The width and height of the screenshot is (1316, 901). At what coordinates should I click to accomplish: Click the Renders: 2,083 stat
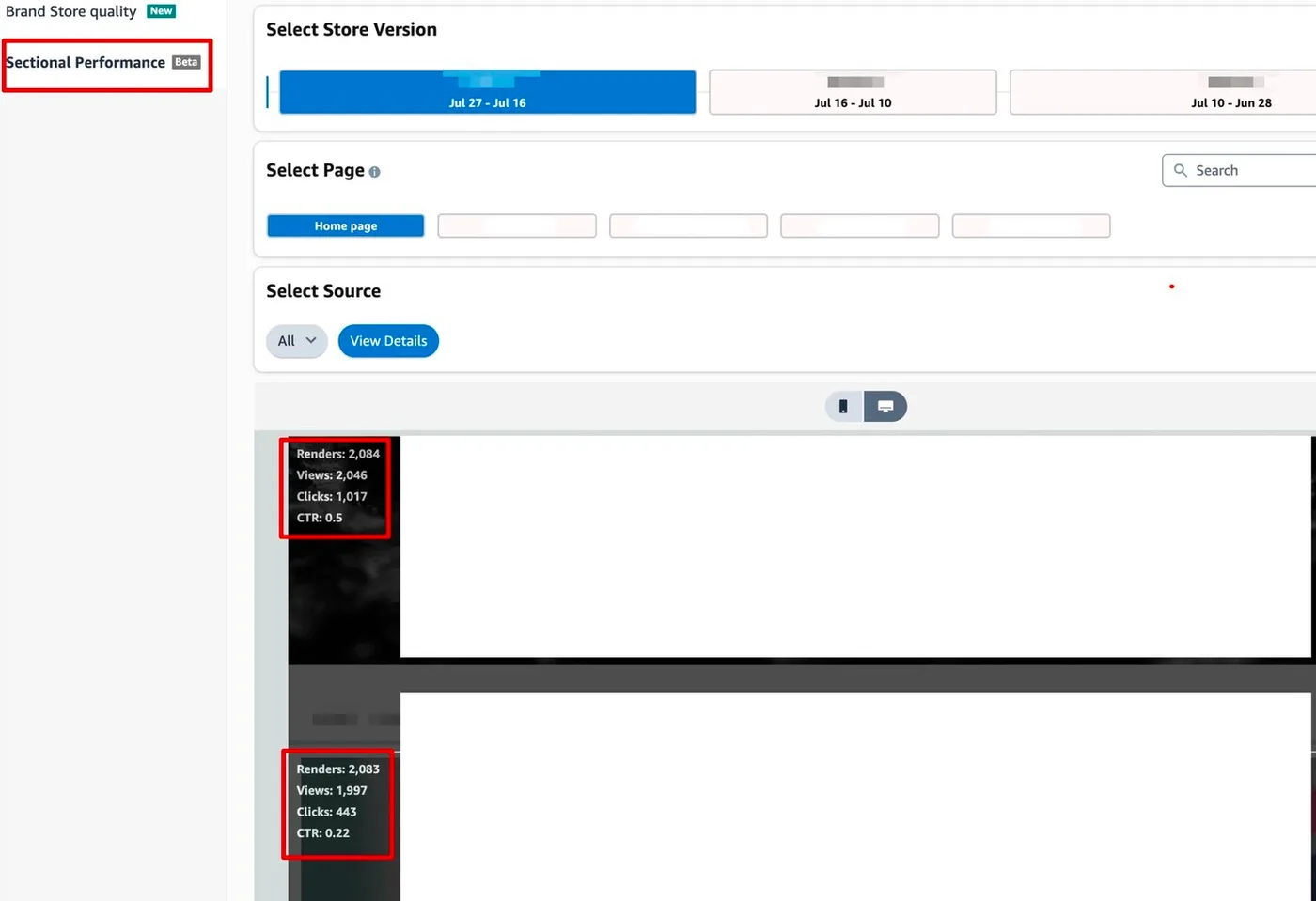tap(338, 769)
